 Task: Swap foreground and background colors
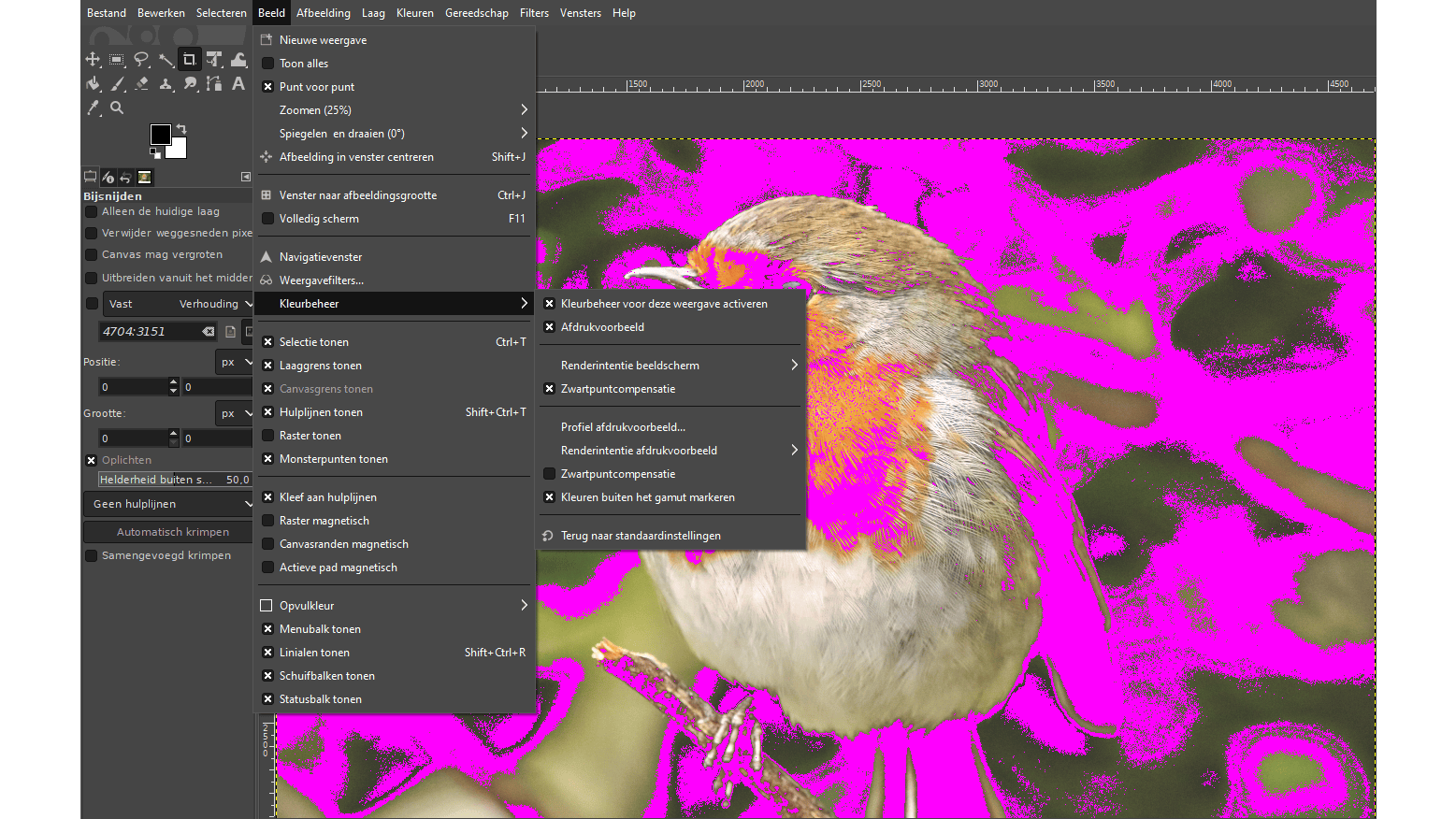tap(181, 128)
